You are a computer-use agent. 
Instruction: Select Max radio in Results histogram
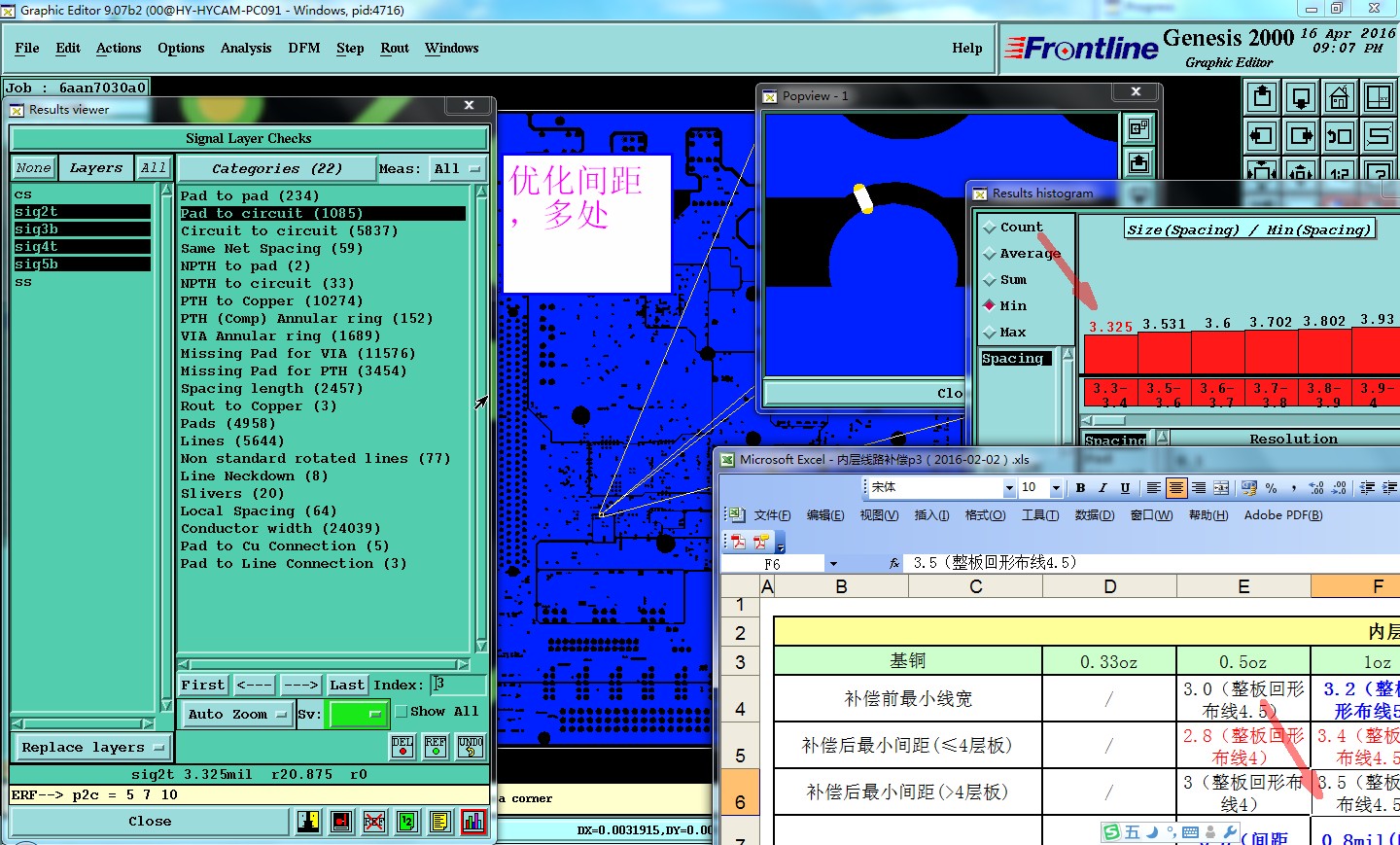(x=990, y=333)
